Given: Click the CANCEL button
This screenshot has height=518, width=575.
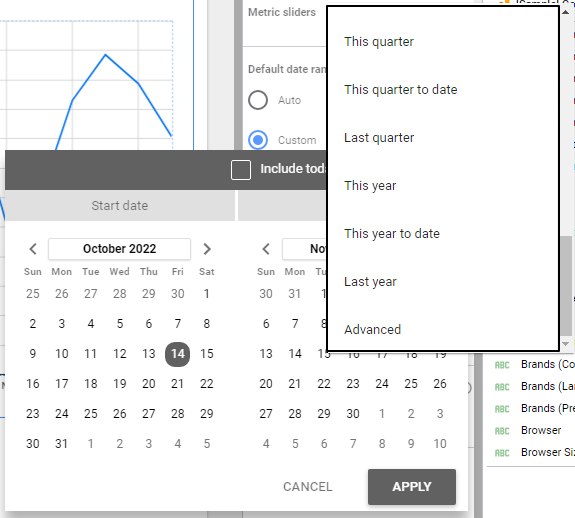Looking at the screenshot, I should pos(308,486).
